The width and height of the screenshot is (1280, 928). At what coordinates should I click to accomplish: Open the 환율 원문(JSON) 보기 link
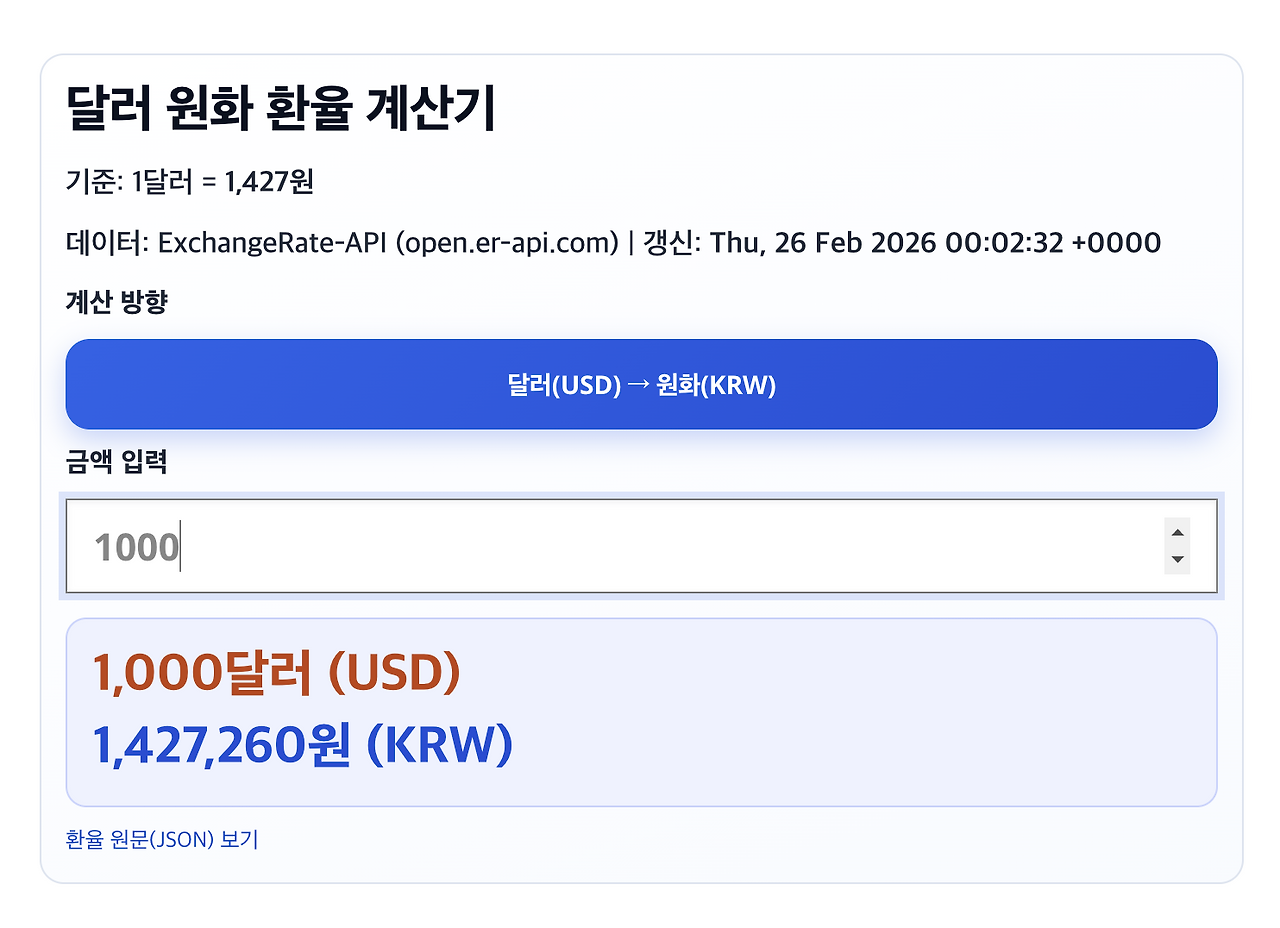pyautogui.click(x=160, y=839)
